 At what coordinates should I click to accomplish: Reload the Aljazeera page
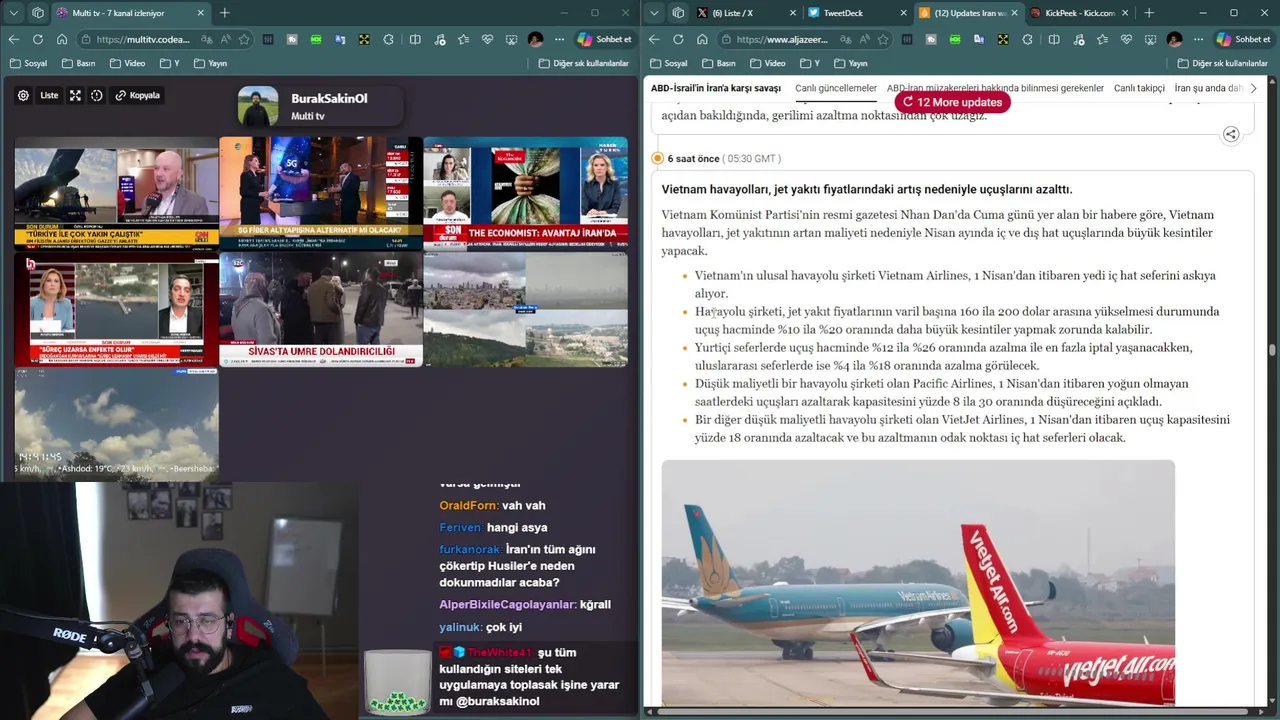click(678, 39)
